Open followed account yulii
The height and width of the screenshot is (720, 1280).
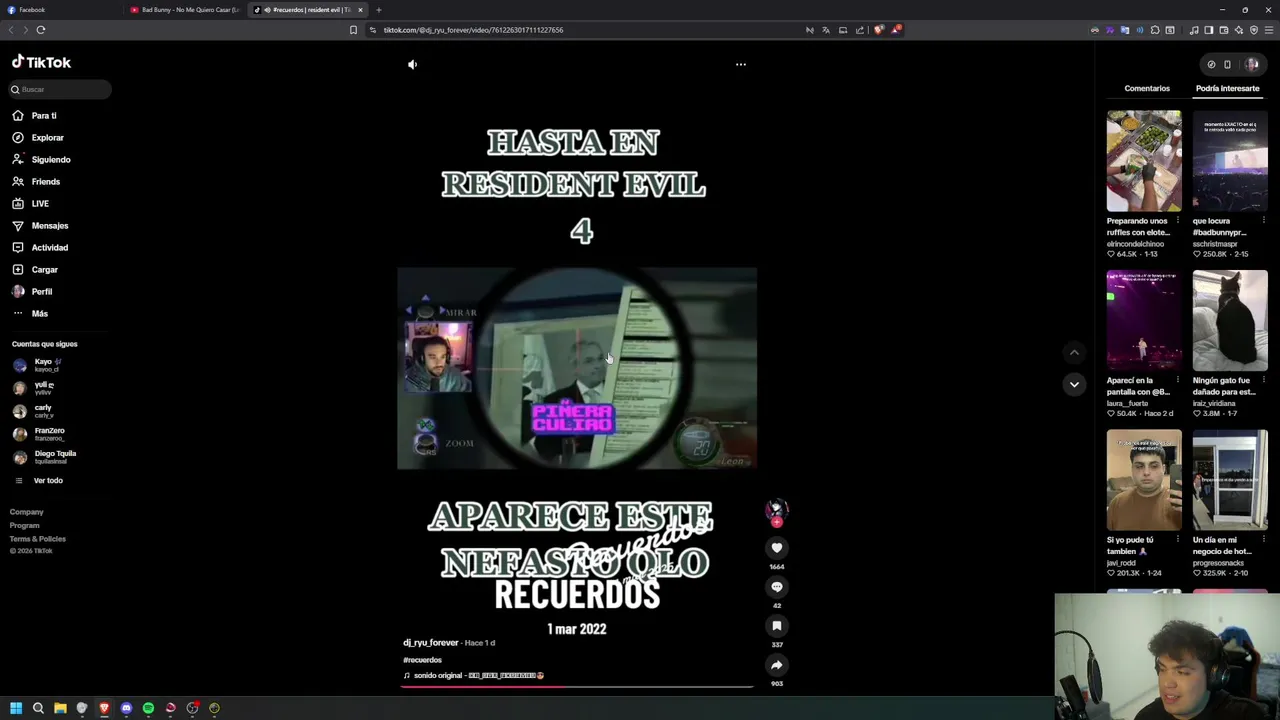click(x=45, y=388)
